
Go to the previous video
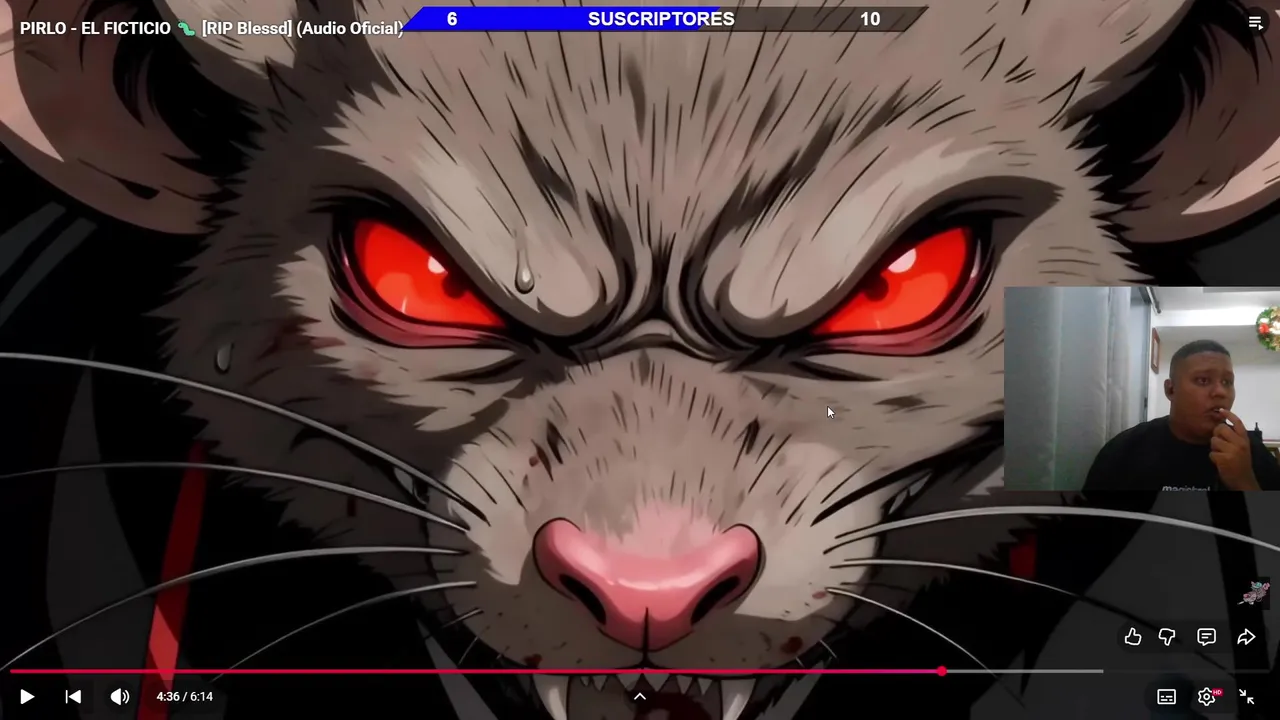[73, 697]
